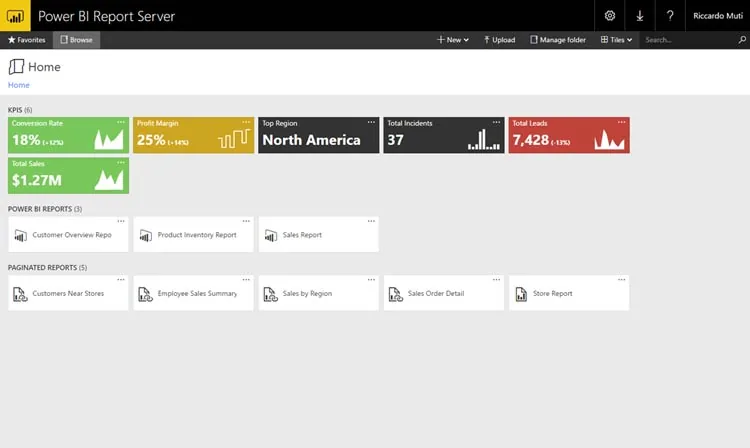Open Riccardo Muti user menu
The image size is (750, 448).
point(717,16)
